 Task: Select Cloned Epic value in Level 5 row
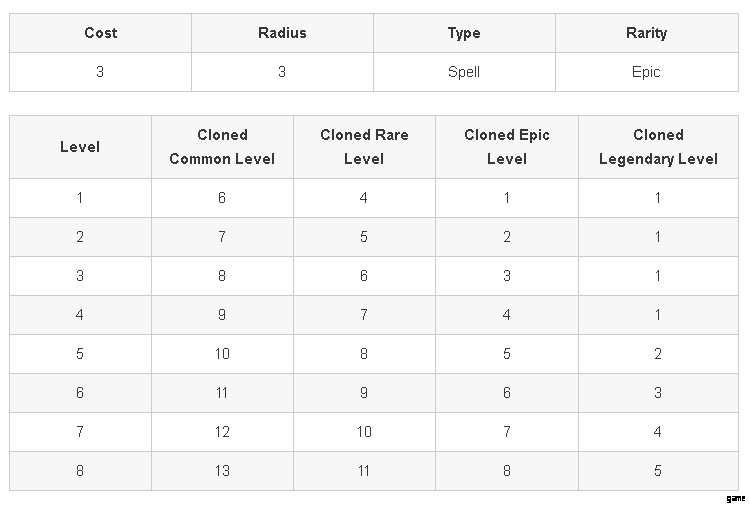tap(506, 354)
